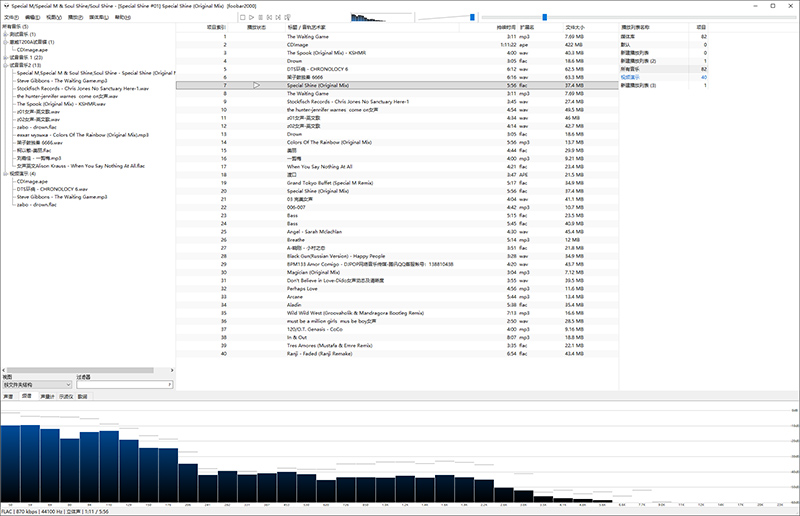Switch to the 歌词 lyrics tab
This screenshot has width=800, height=516.
(82, 396)
